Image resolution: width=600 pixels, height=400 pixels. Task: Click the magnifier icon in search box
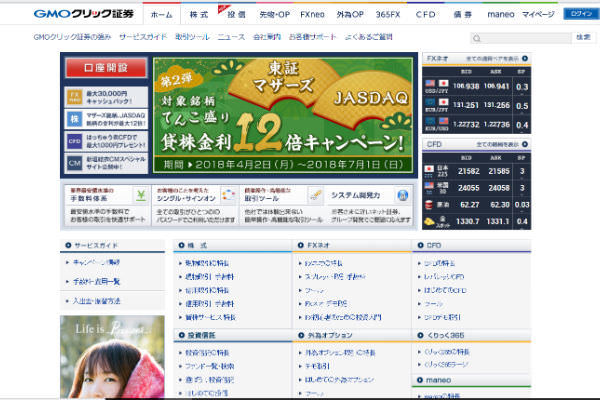(476, 38)
